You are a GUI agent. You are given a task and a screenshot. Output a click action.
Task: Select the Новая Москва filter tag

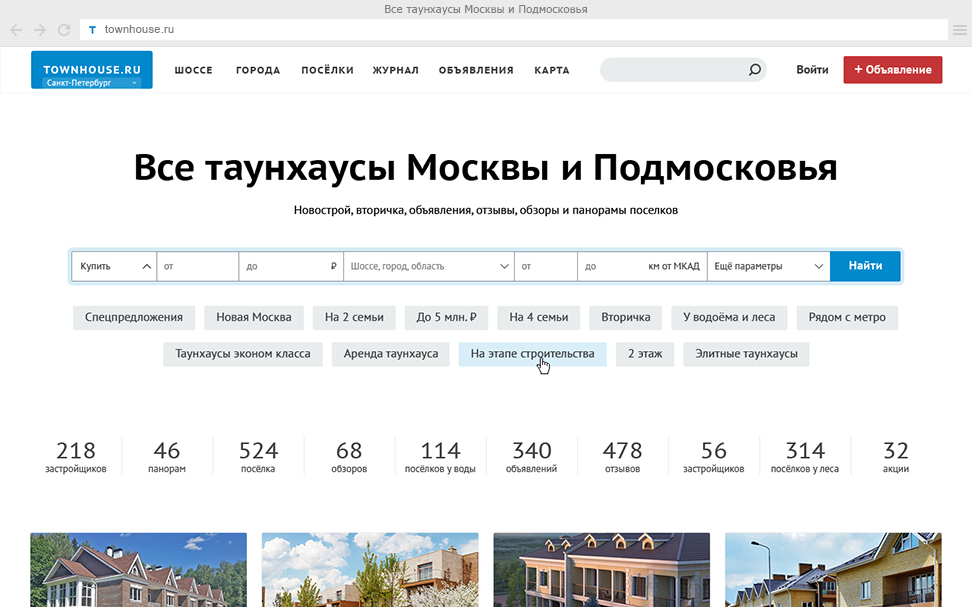pos(254,318)
